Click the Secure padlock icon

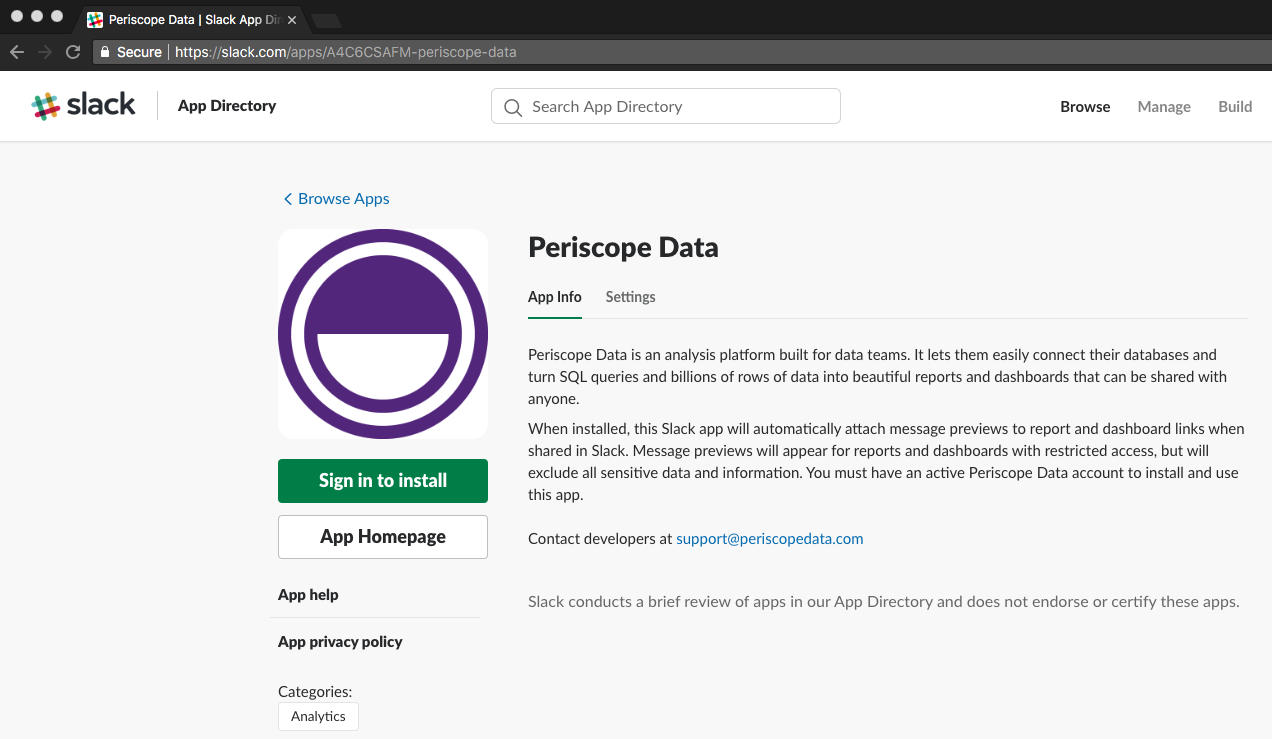[x=104, y=52]
